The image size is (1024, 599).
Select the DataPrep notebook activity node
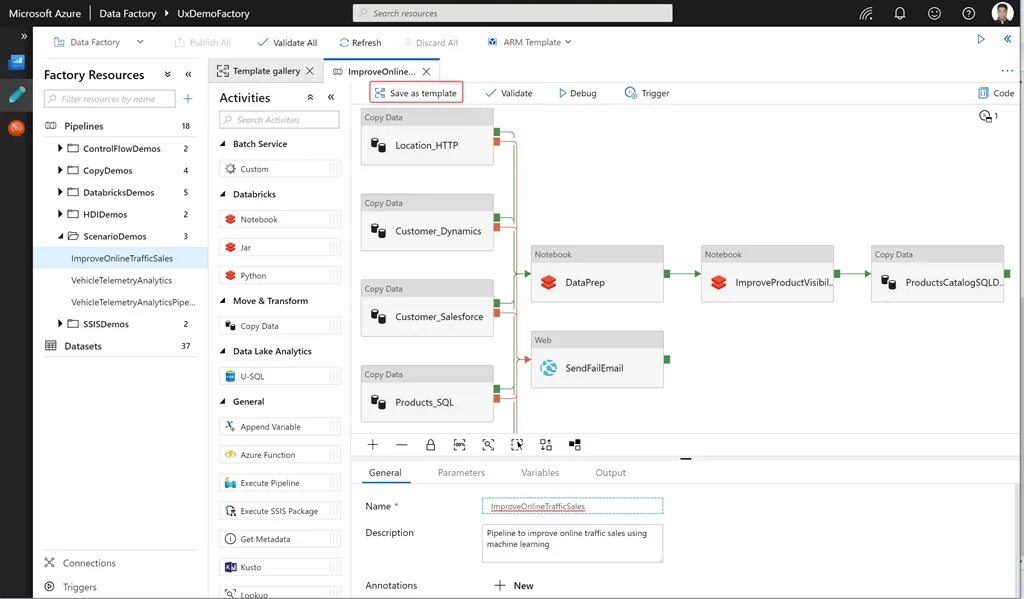click(x=597, y=274)
